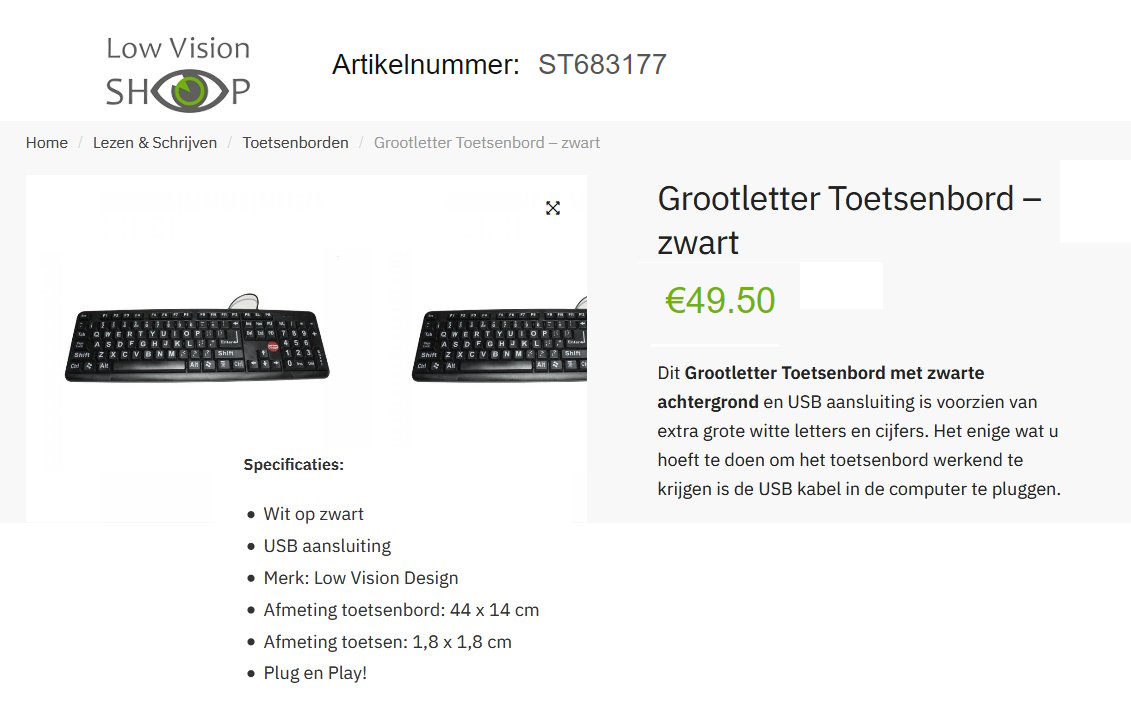Image resolution: width=1131 pixels, height=712 pixels.
Task: Select the second partially visible keyboard image
Action: [x=499, y=346]
